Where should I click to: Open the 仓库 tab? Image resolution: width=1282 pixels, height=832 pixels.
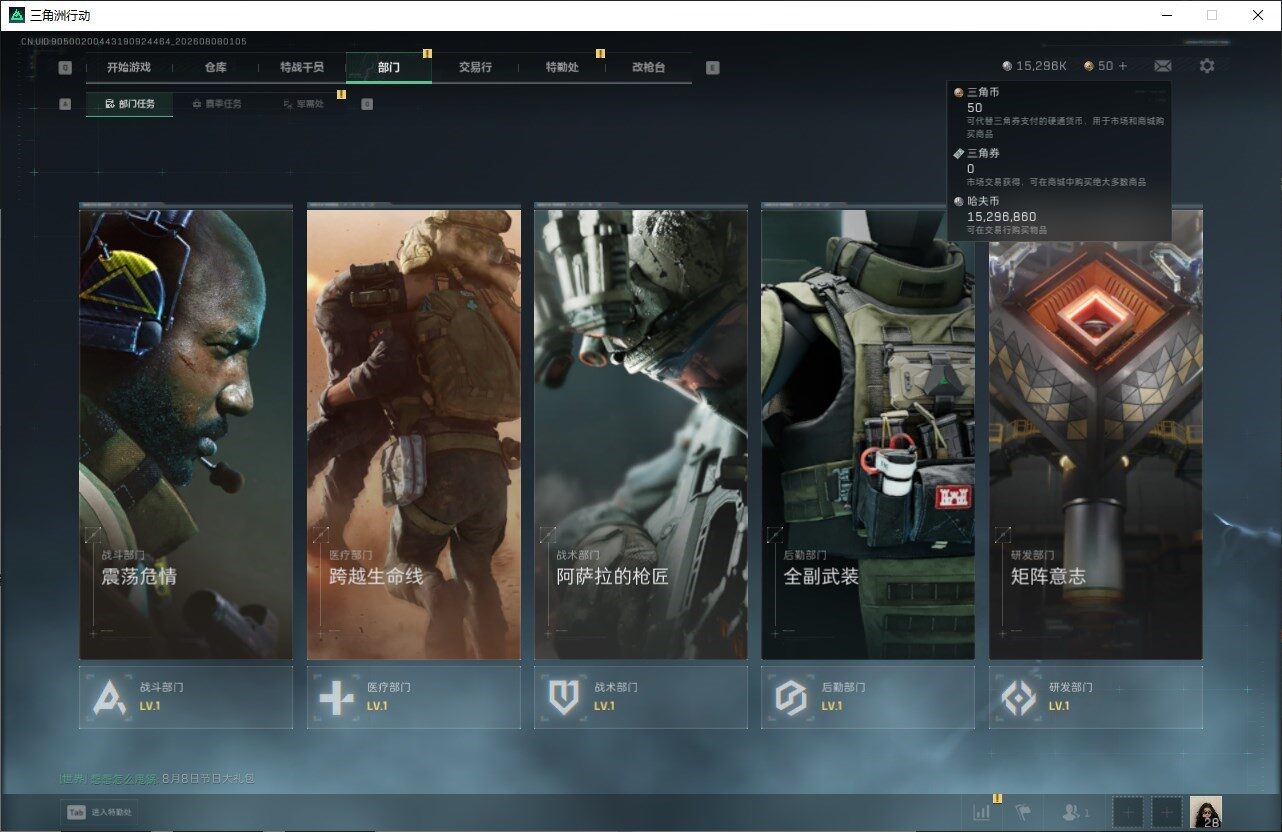pos(215,67)
